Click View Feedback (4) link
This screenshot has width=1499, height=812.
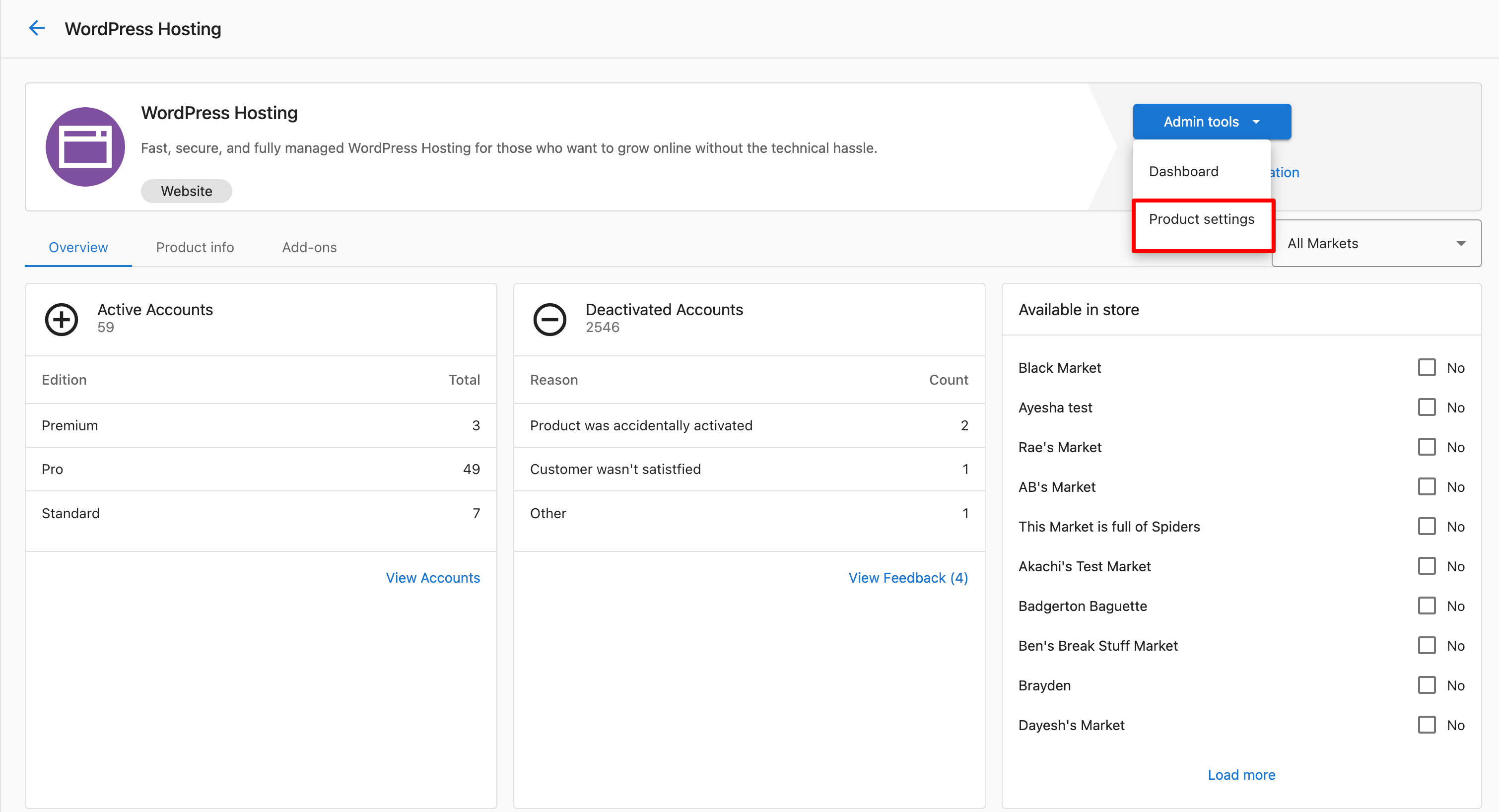click(908, 578)
